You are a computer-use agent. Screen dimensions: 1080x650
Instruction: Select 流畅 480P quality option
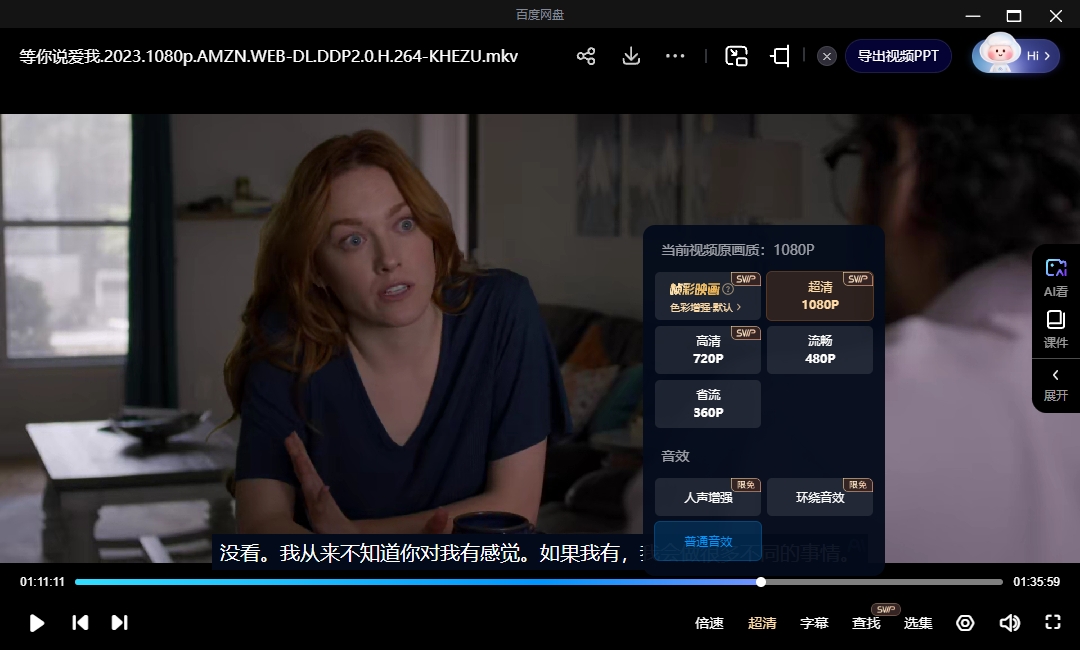click(x=820, y=350)
